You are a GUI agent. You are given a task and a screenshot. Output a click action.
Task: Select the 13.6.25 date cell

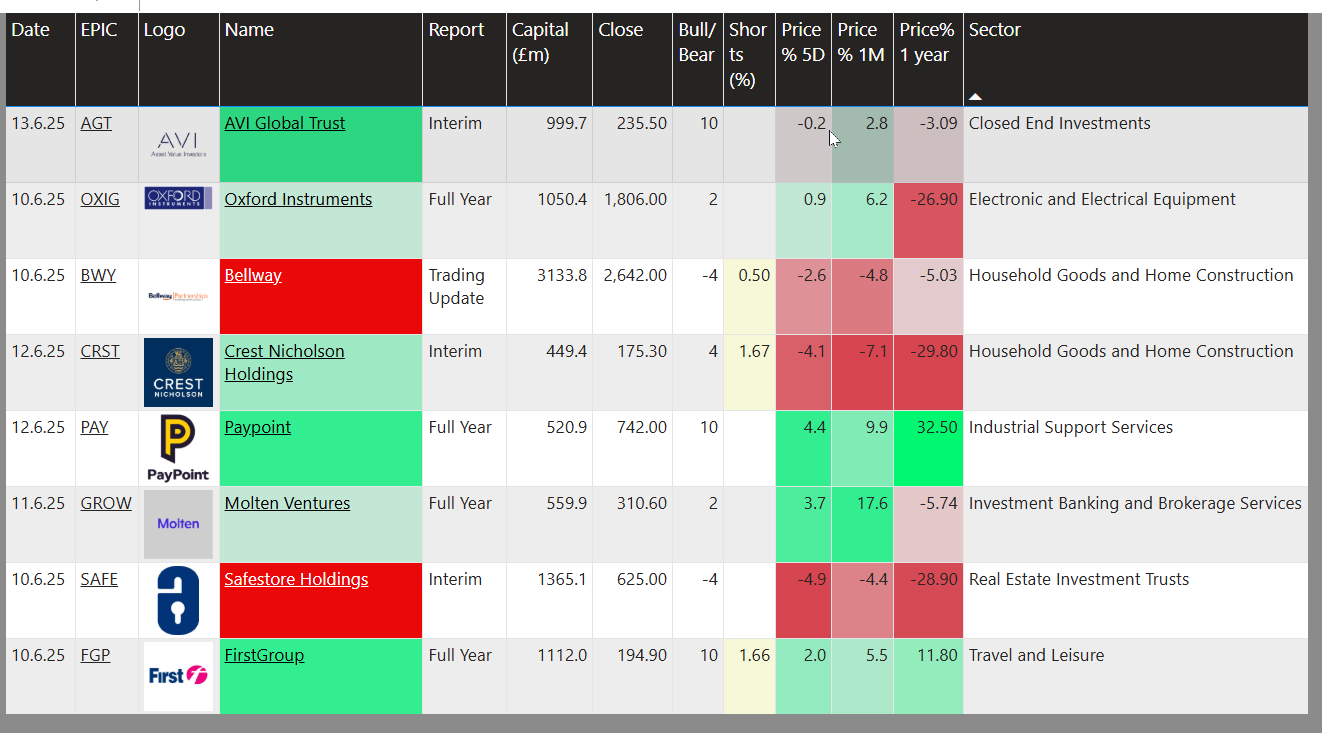pos(40,144)
